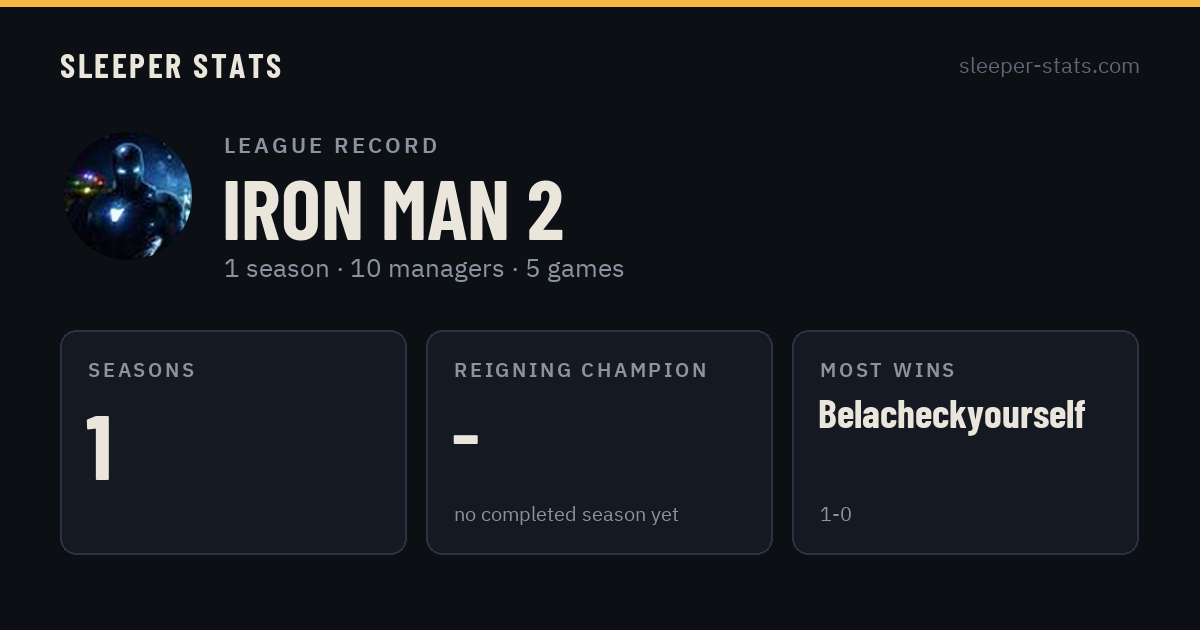Open the sleeper-stats.com link
Image resolution: width=1200 pixels, height=630 pixels.
pos(1049,66)
